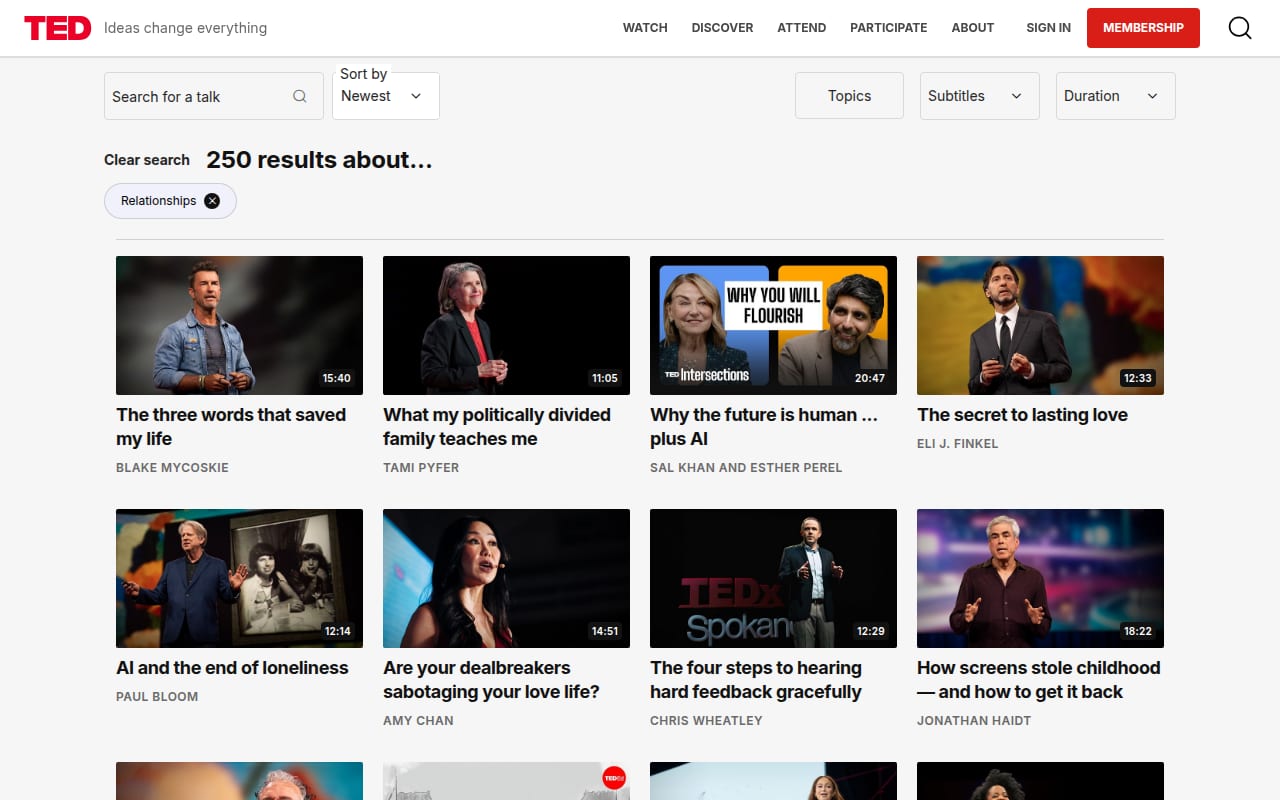Open title What my politically divided family teaches me

[497, 427]
